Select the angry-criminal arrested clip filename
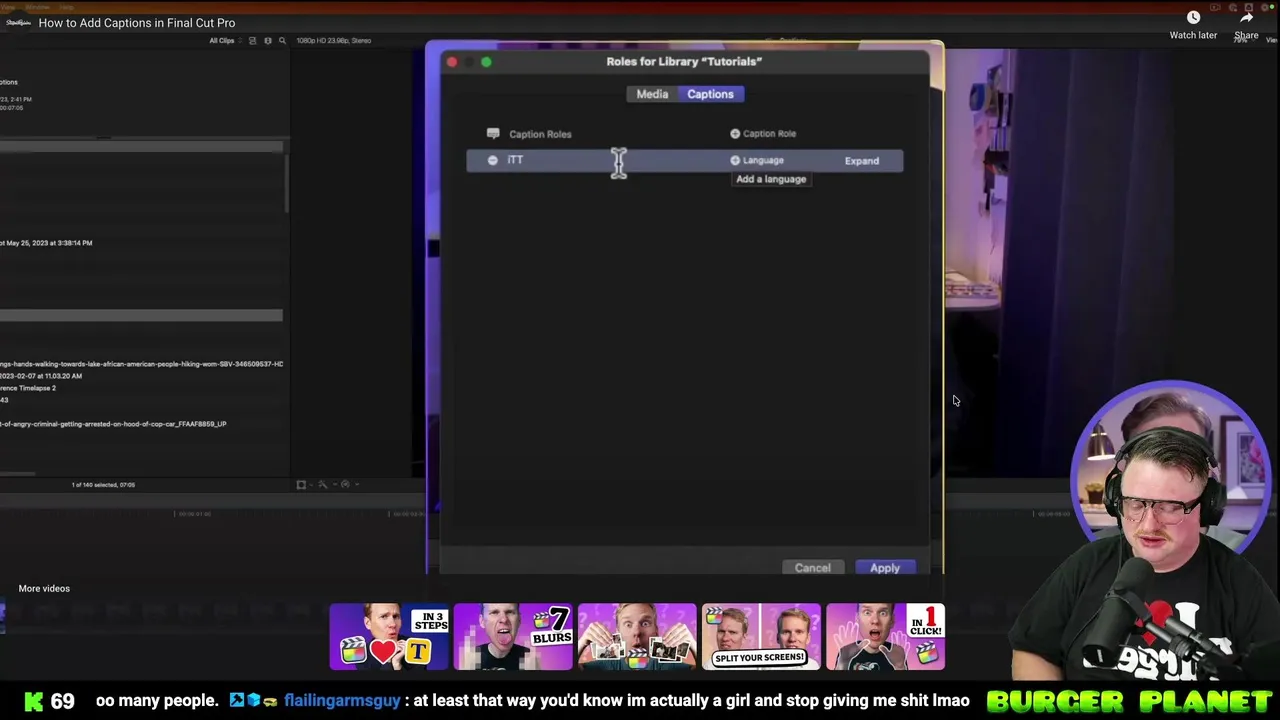 point(113,424)
